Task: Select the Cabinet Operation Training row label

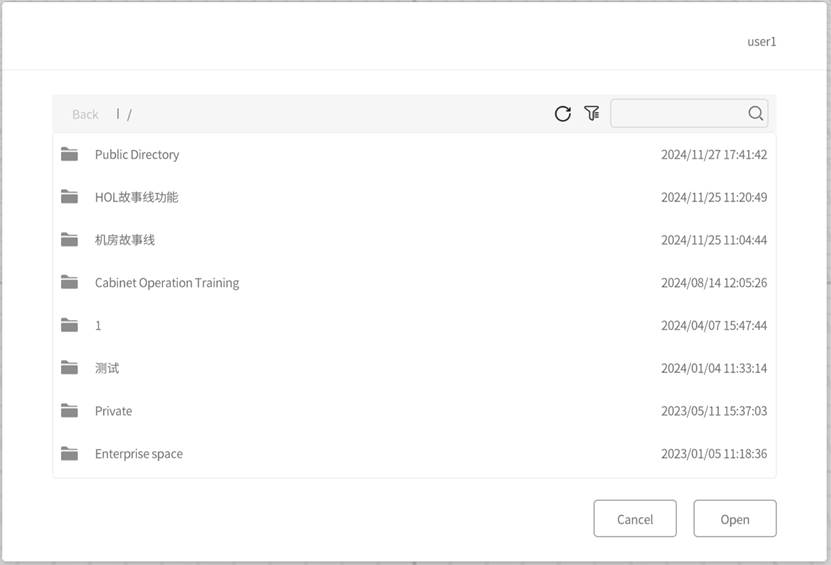Action: pos(167,283)
